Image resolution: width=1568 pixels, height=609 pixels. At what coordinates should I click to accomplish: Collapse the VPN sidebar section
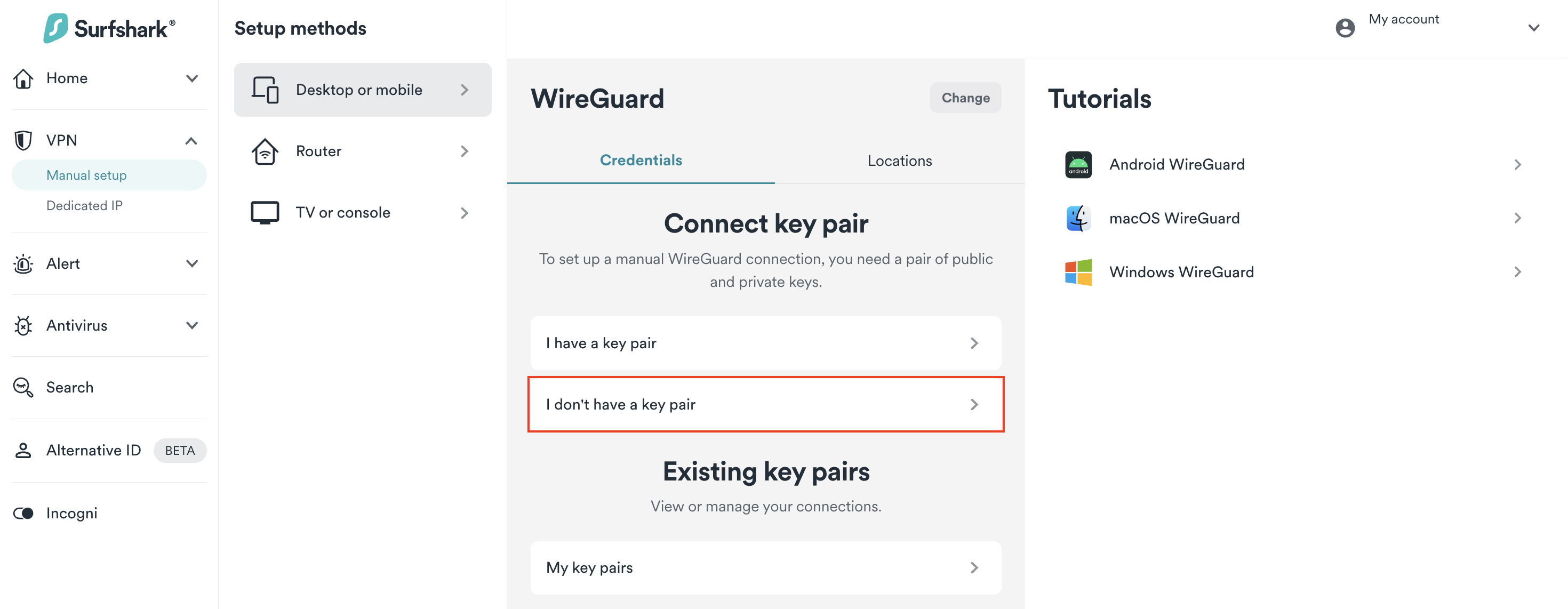[191, 141]
